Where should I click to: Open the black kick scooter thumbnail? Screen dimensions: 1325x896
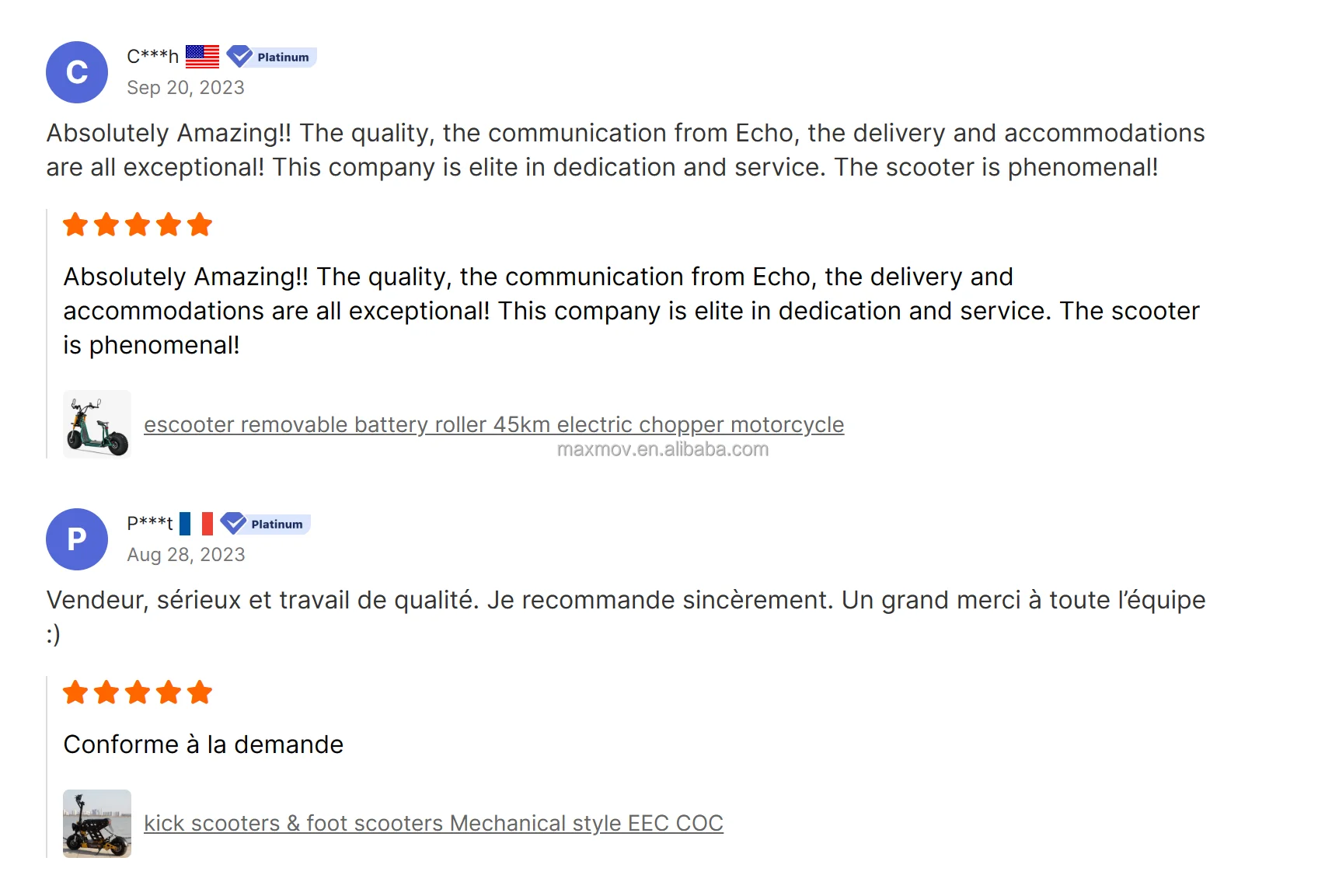(x=97, y=824)
